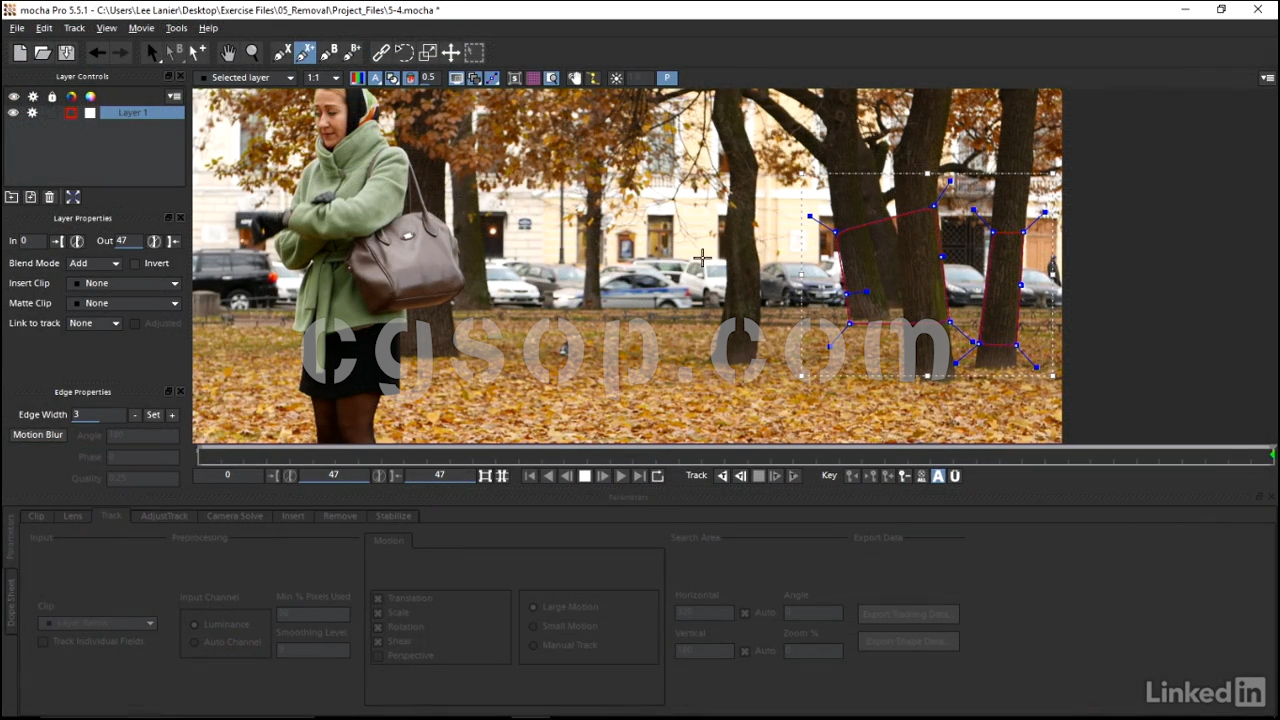
Task: Delete layer using the trash icon
Action: (x=49, y=198)
